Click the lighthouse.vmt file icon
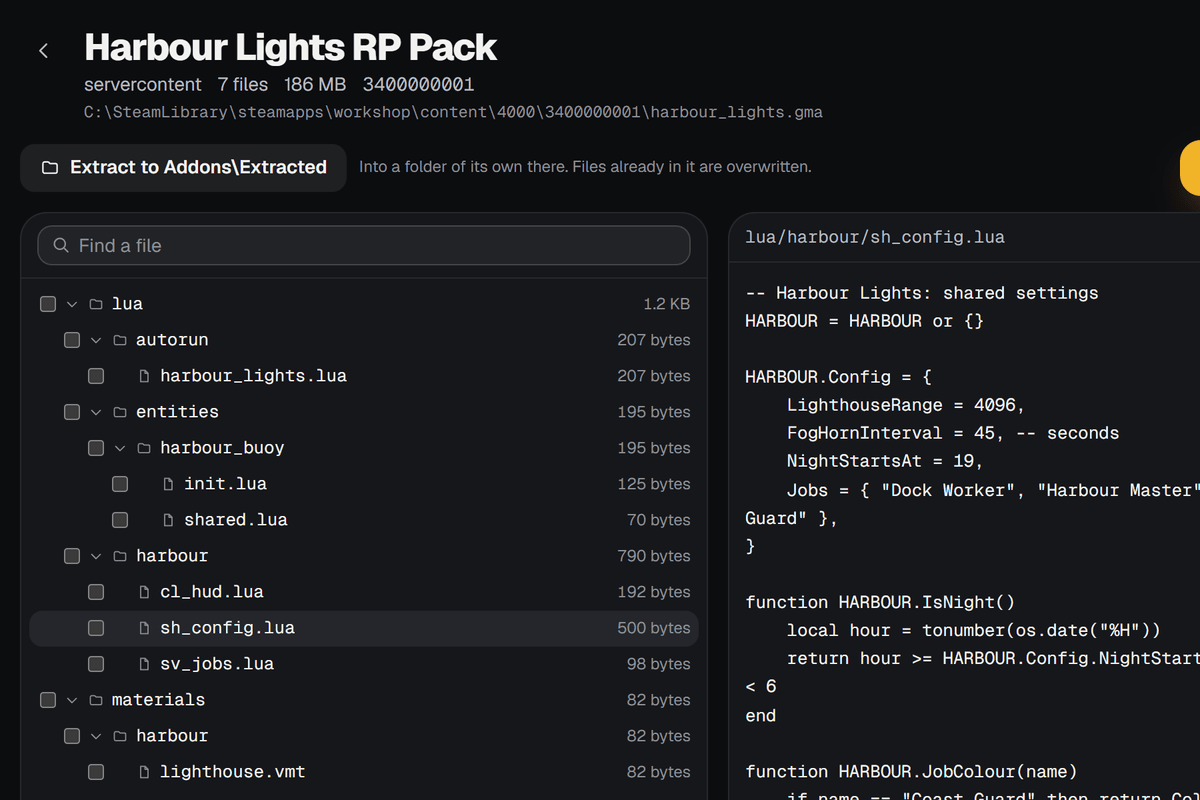Screen dimensions: 1200x800 coord(144,772)
